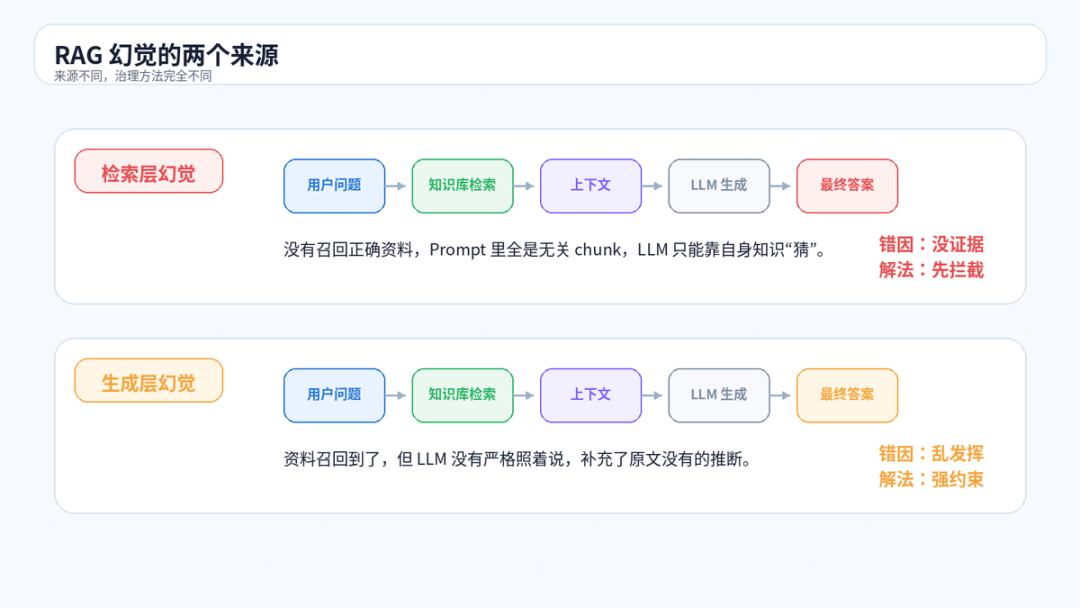
Task: Click the 生成层幻觉 orange label
Action: point(149,381)
